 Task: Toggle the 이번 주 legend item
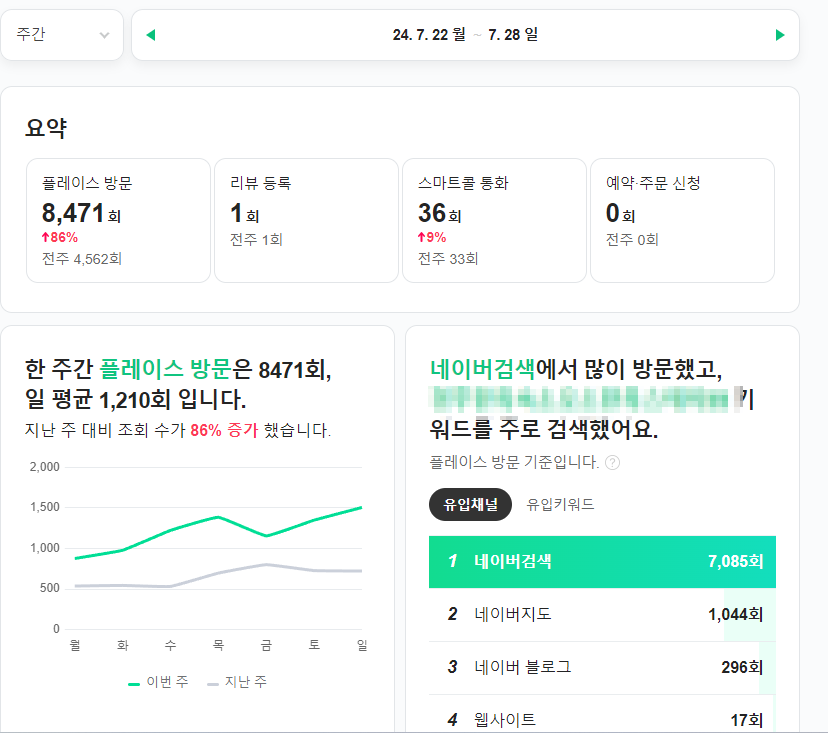[x=158, y=682]
